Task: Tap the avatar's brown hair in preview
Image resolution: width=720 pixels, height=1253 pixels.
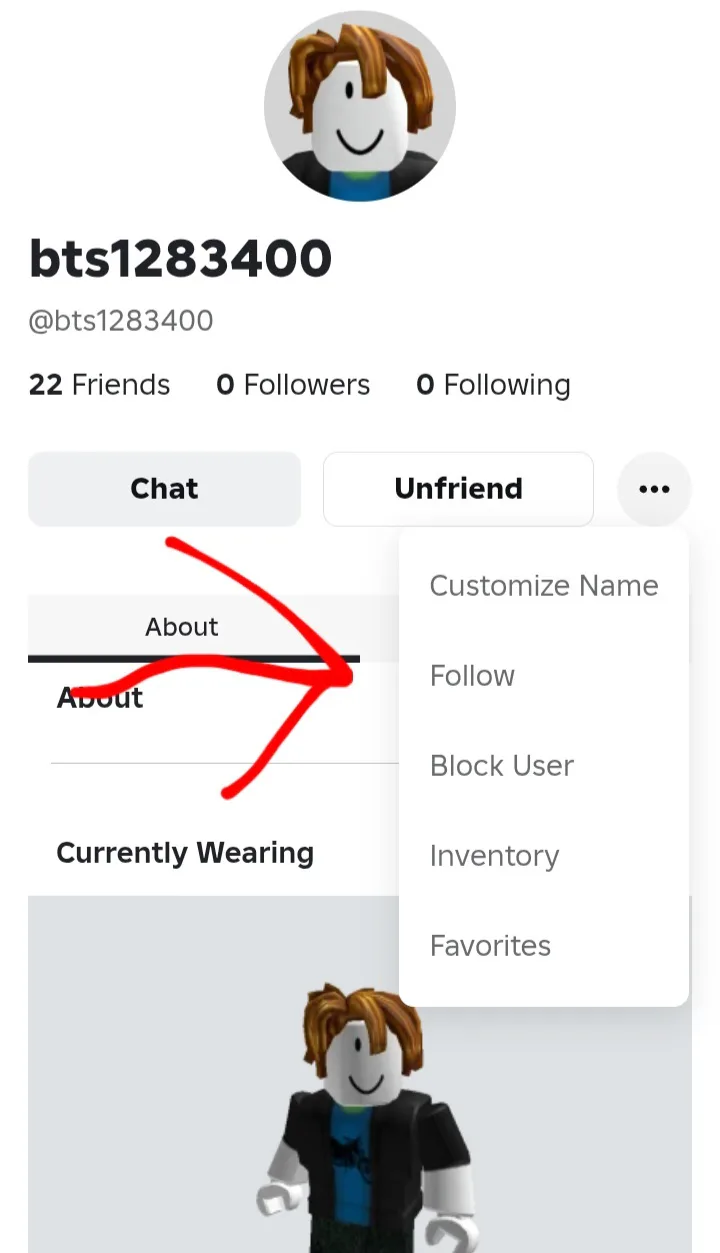Action: [x=362, y=1020]
